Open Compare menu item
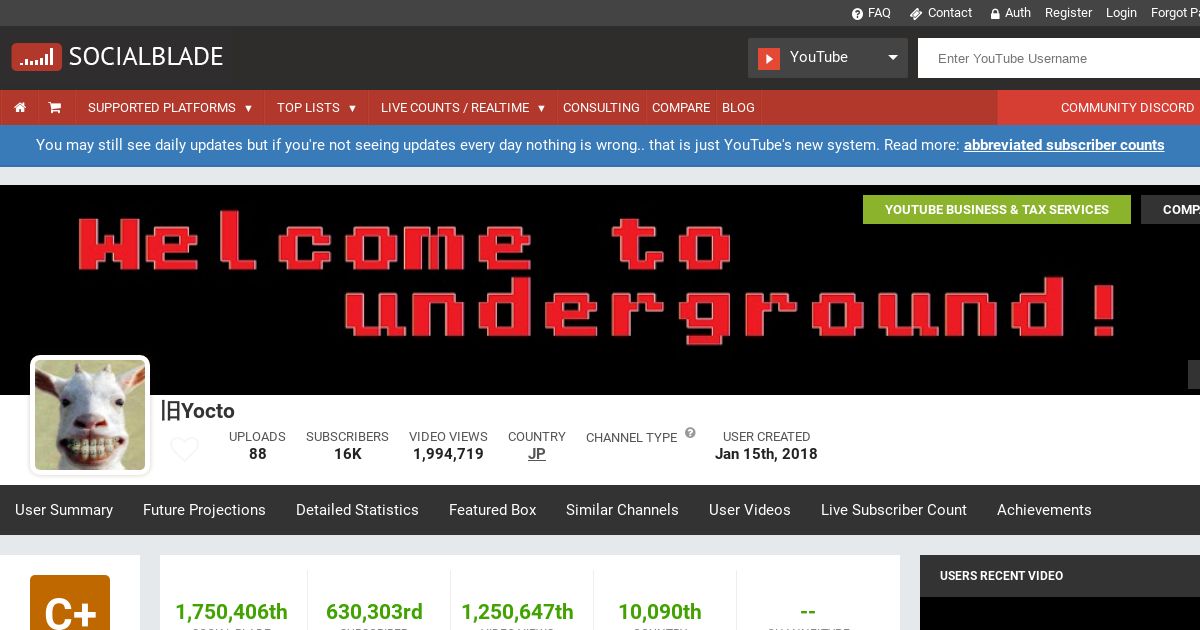Screen dimensions: 1200x630 tap(681, 108)
